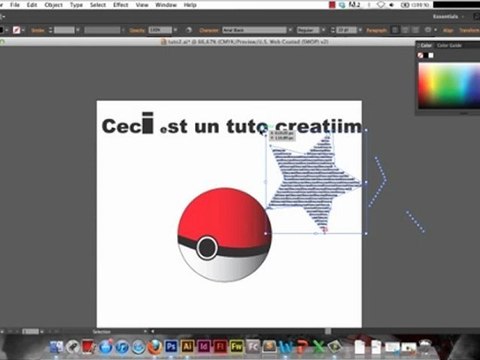Open the font size dropdown arrow

click(x=360, y=30)
